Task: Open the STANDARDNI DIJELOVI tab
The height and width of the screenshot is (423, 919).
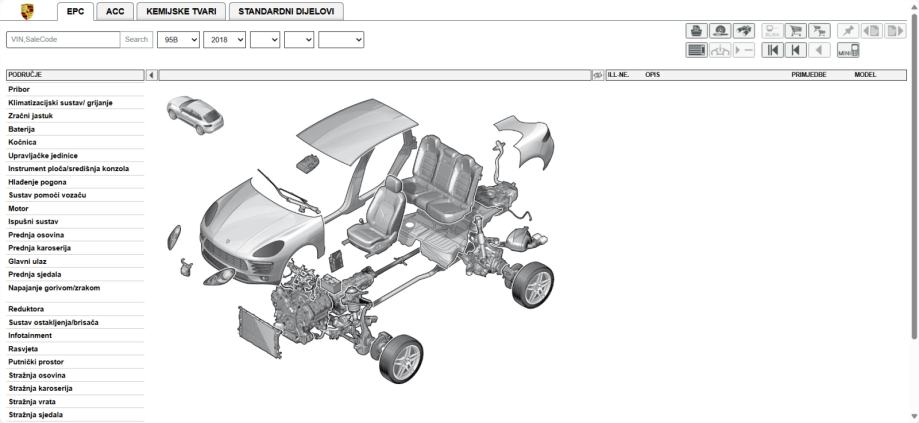Action: 287,11
